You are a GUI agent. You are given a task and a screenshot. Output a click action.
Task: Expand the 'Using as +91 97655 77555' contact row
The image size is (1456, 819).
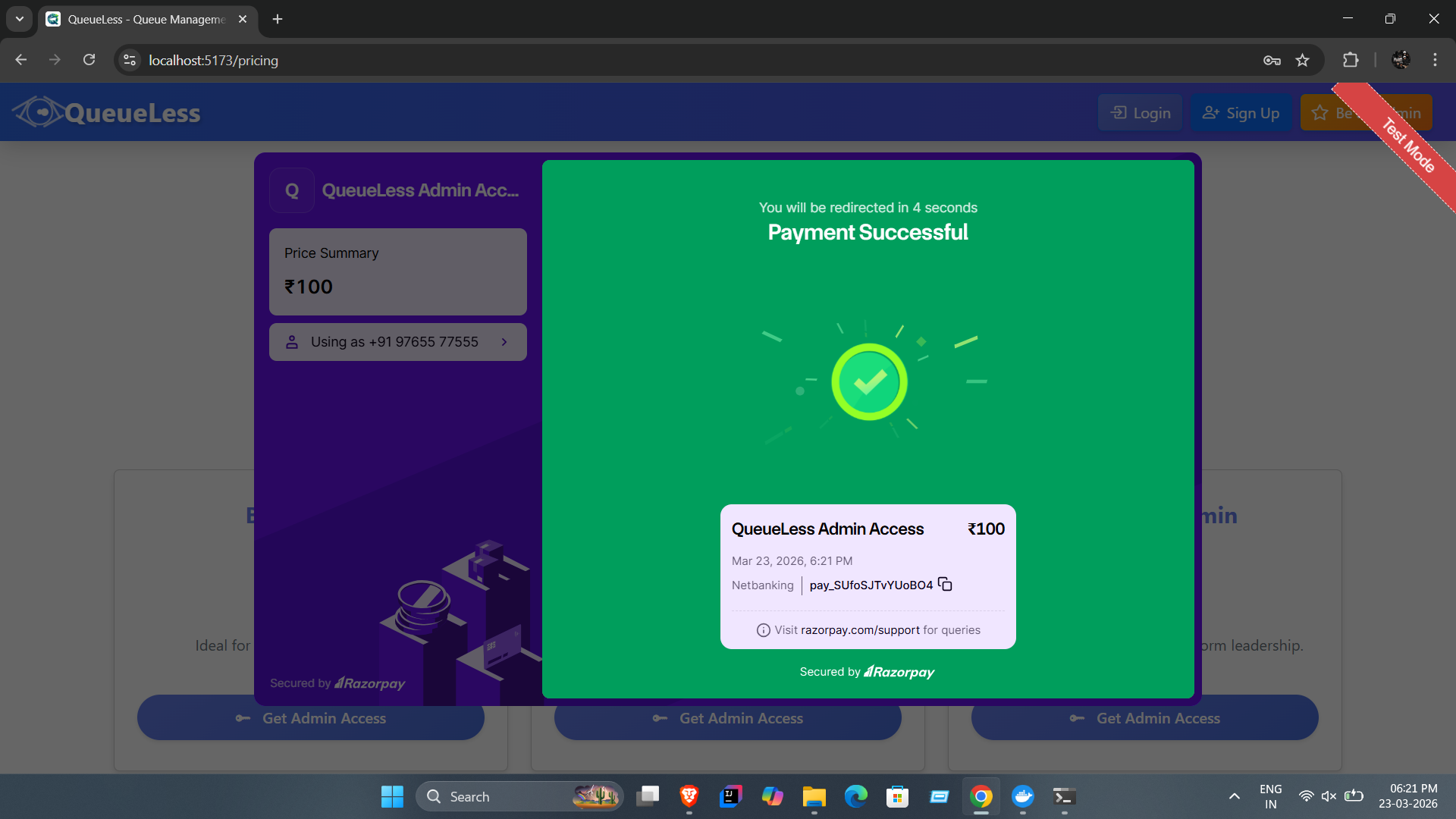point(398,342)
